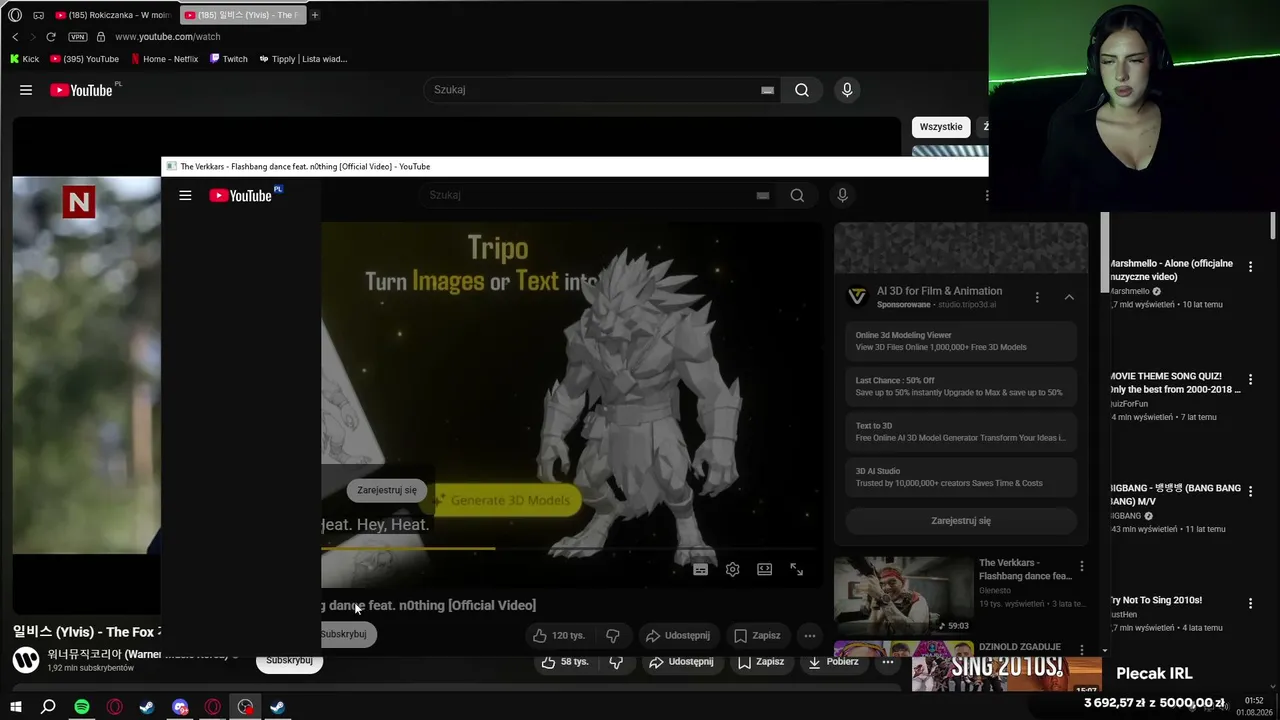Viewport: 1280px width, 720px height.
Task: Dislike the Verkkars Flashbang dance video
Action: point(613,635)
